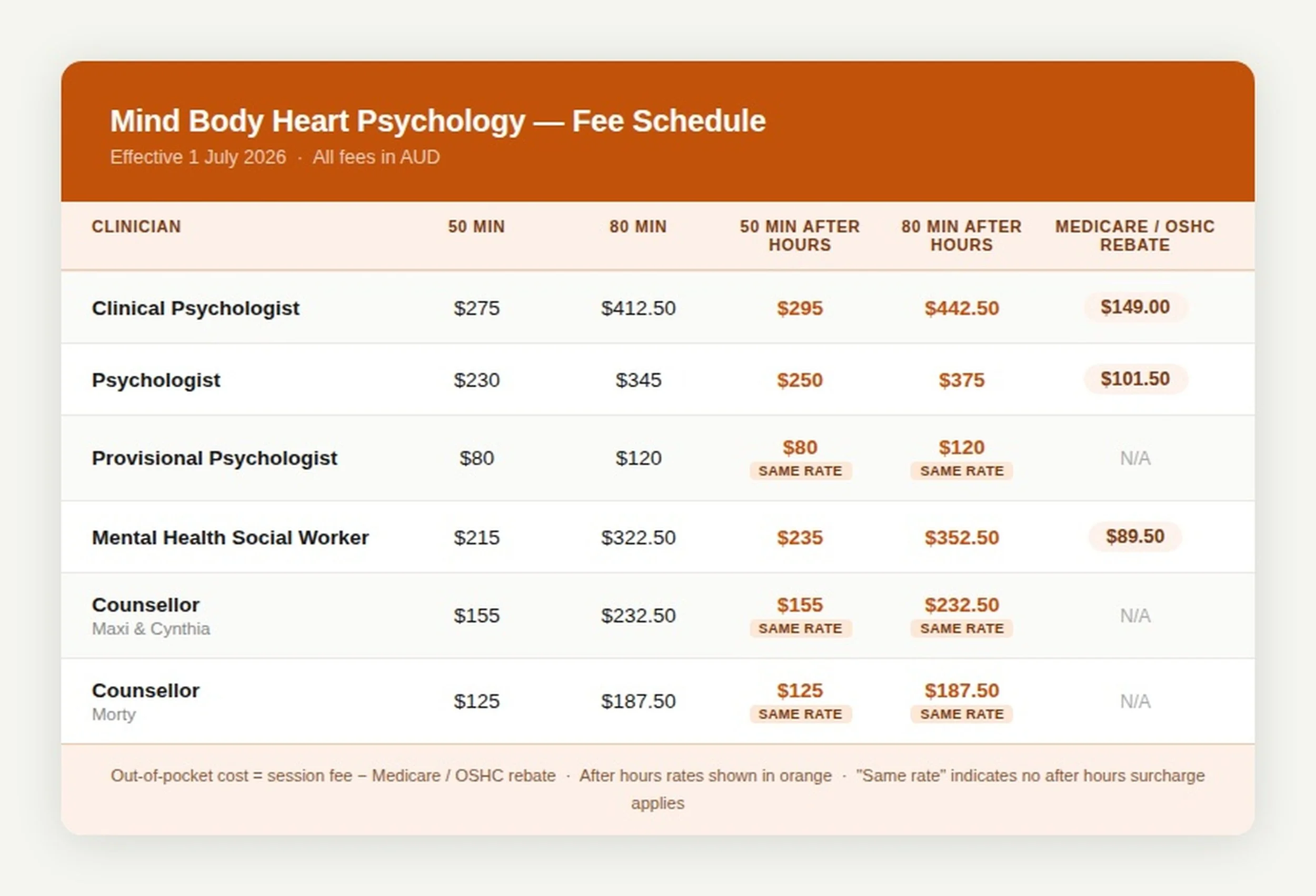This screenshot has height=896, width=1316.
Task: Select the $89.50 rebate badge
Action: [1135, 536]
